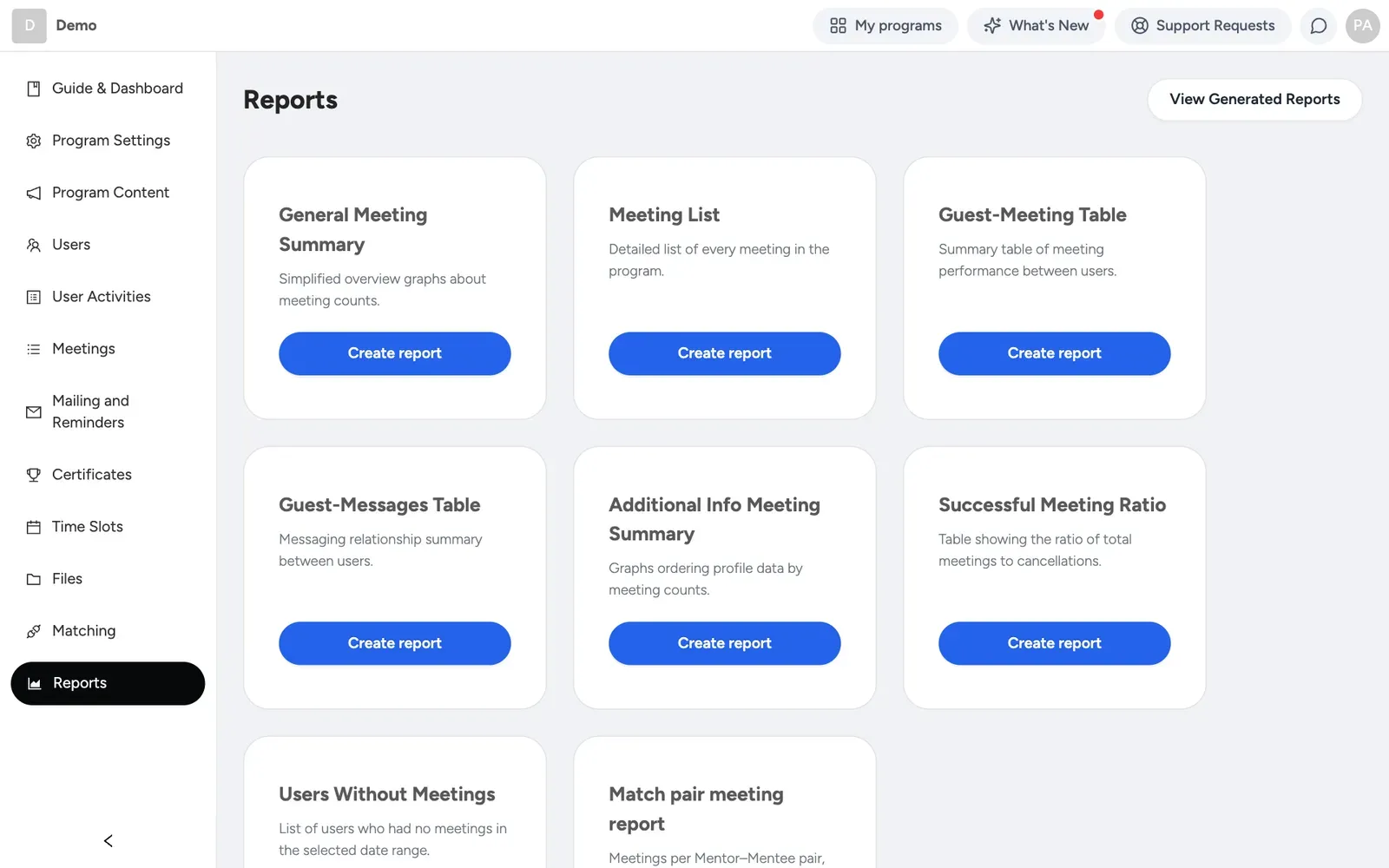Image resolution: width=1389 pixels, height=868 pixels.
Task: Click the Files folder icon
Action: [x=34, y=579]
